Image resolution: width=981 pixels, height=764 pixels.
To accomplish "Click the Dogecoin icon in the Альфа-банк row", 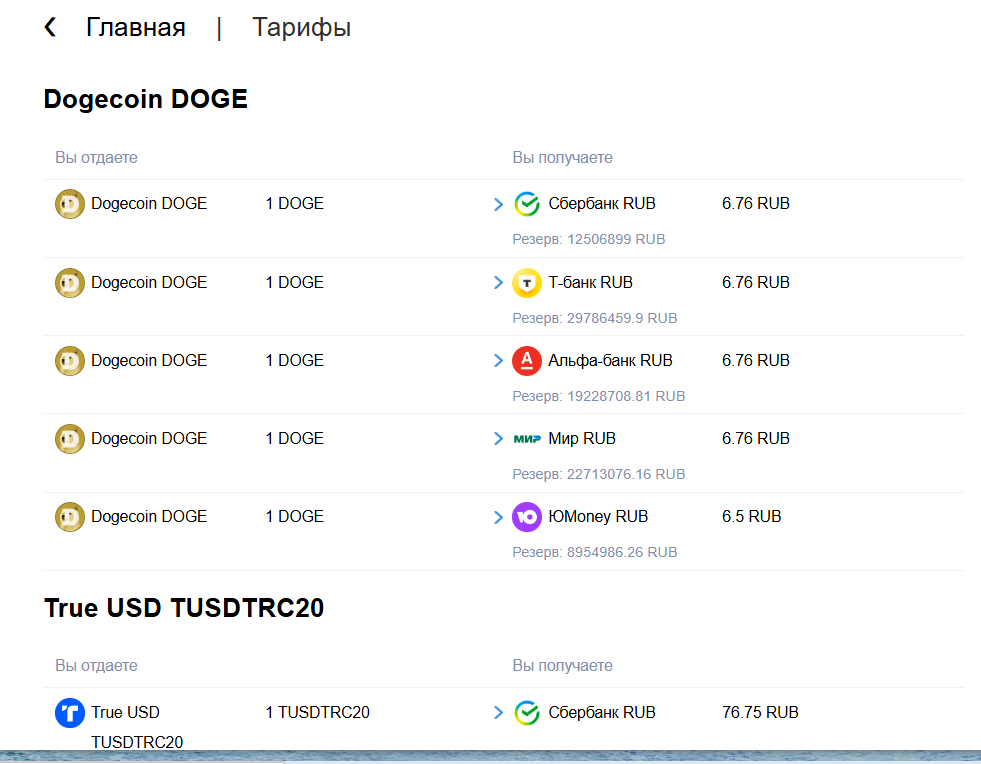I will coord(69,361).
